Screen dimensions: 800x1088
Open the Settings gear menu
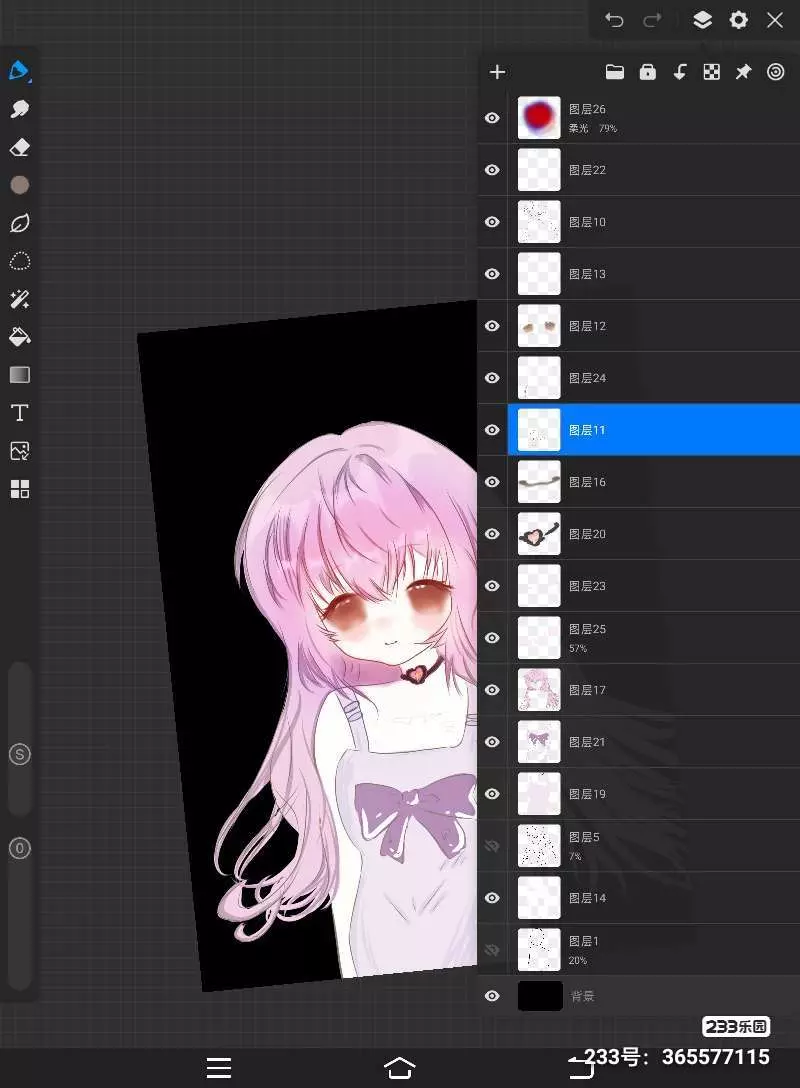[x=738, y=20]
